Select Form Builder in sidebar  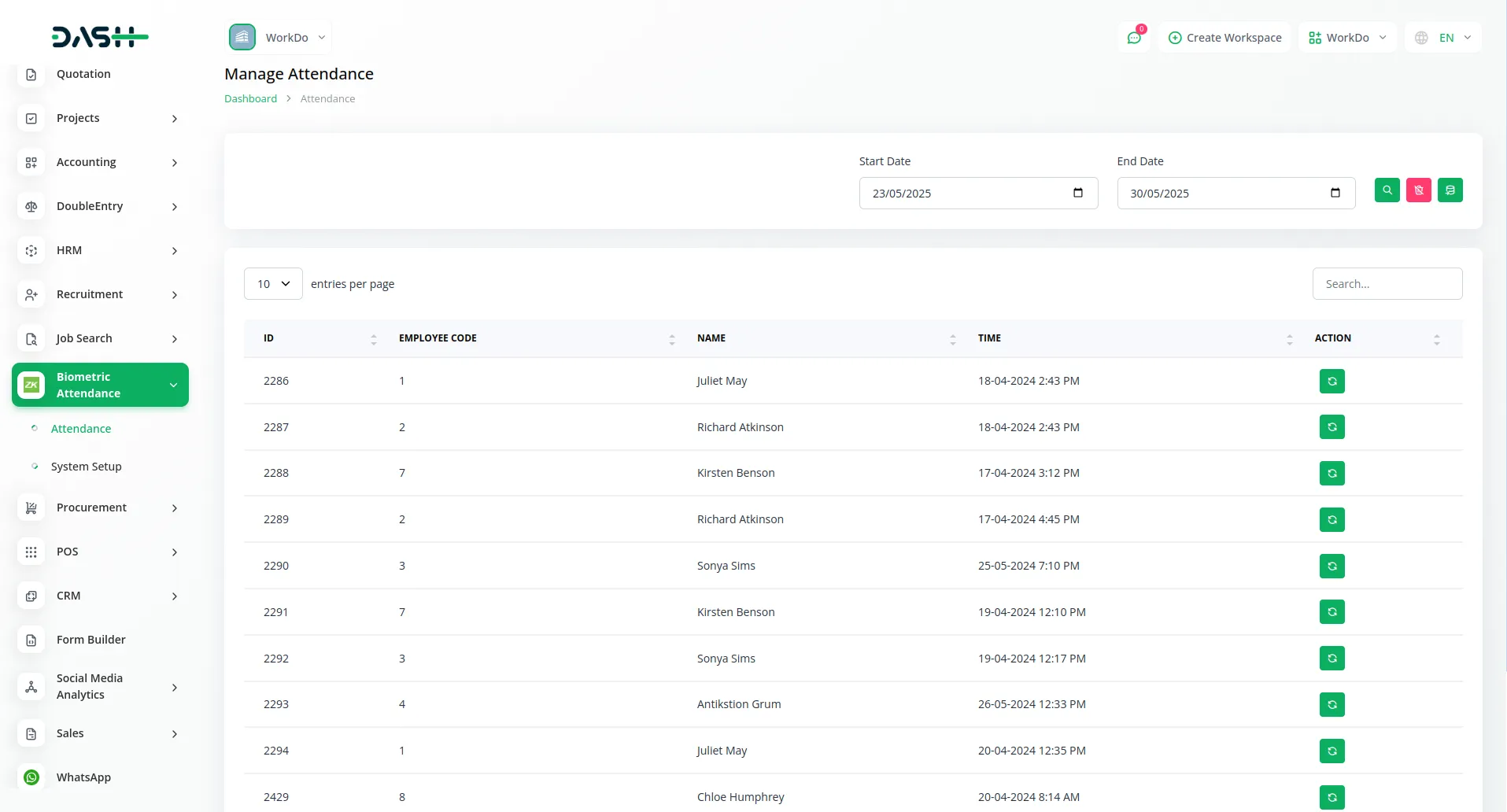[90, 640]
